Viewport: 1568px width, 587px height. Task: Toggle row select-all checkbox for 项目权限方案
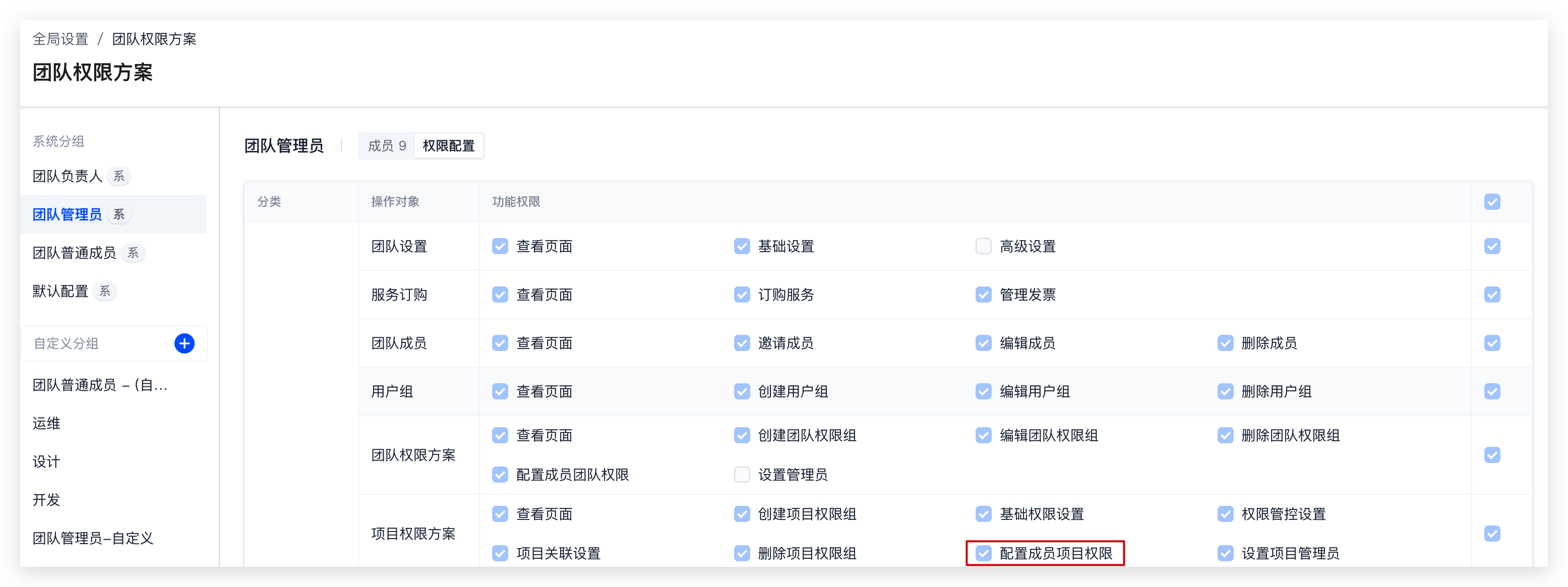pyautogui.click(x=1492, y=534)
